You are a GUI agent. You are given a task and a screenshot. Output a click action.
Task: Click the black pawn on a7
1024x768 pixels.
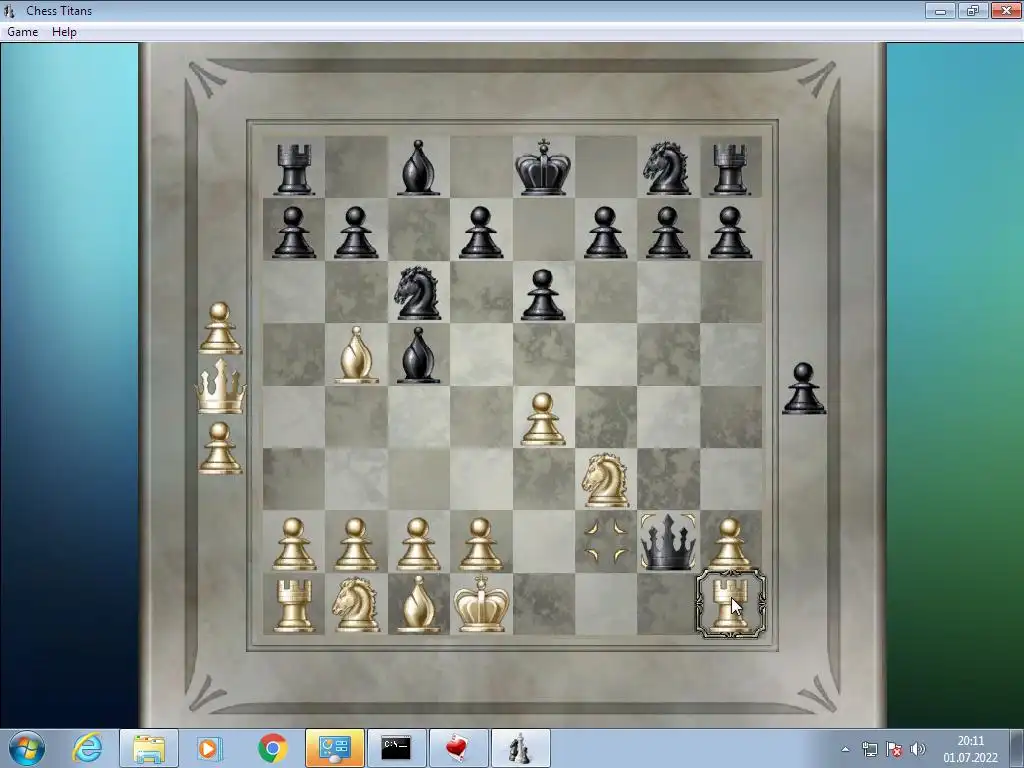click(294, 232)
